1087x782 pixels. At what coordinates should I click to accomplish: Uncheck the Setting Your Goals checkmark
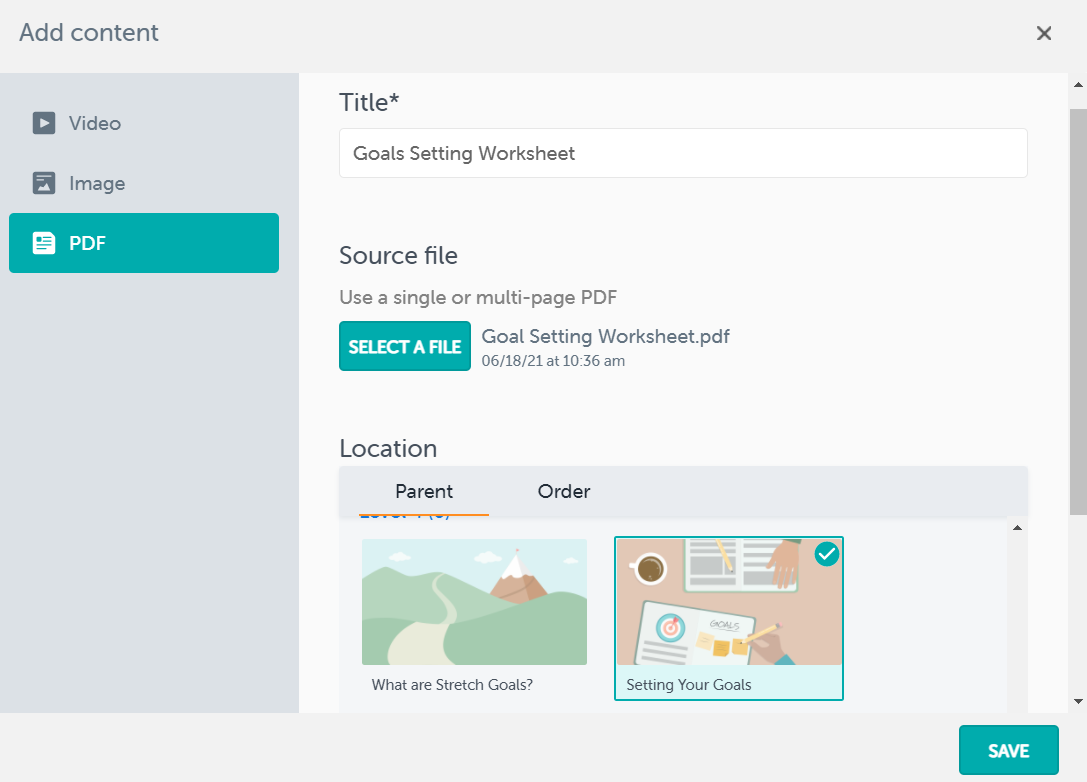[826, 554]
